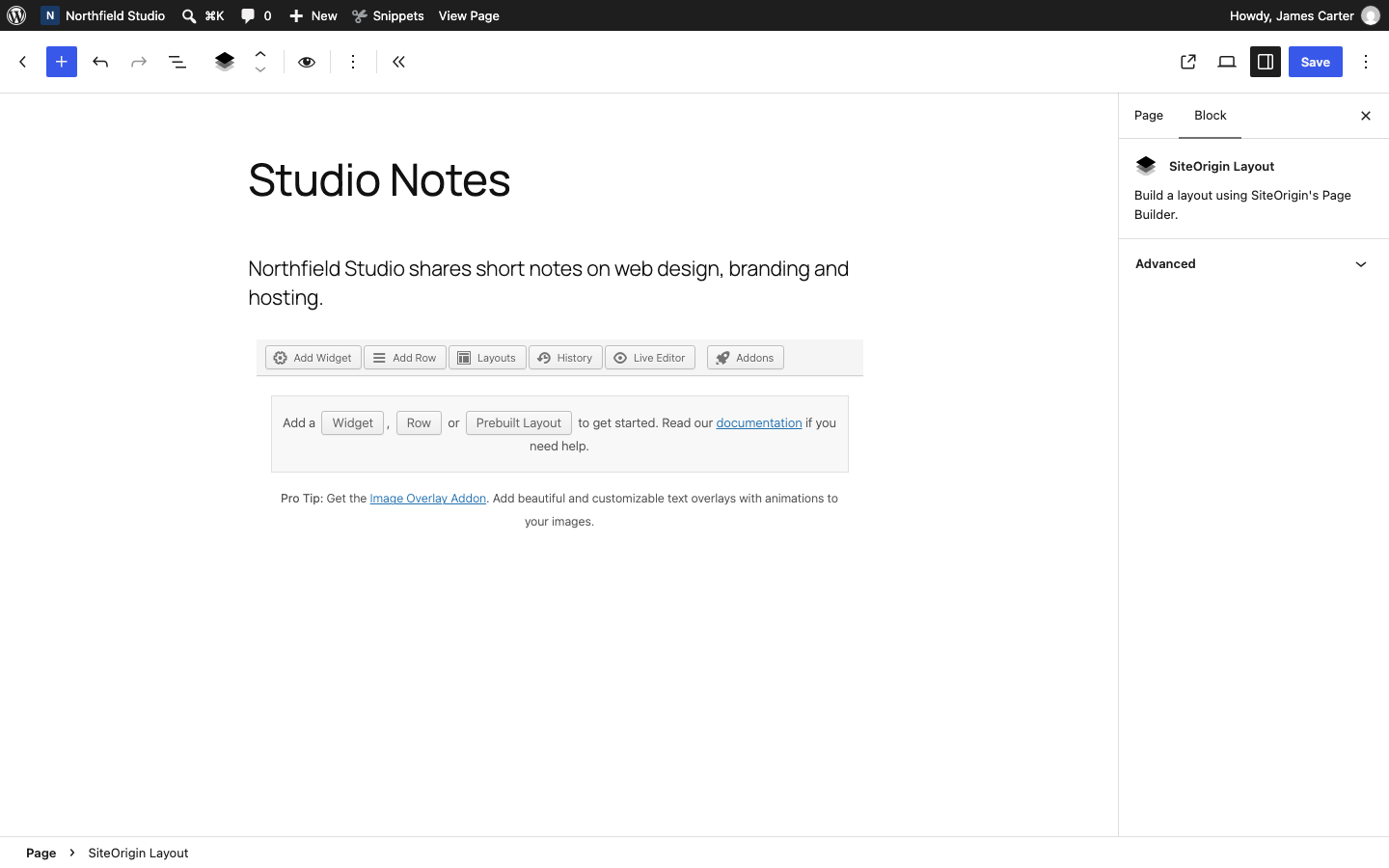Screen dimensions: 1389x868
Task: Select Page in the bottom breadcrumb
Action: (41, 853)
